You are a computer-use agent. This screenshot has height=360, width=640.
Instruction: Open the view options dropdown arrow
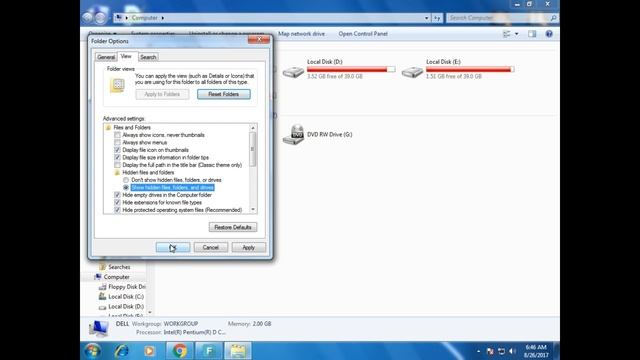tap(516, 34)
